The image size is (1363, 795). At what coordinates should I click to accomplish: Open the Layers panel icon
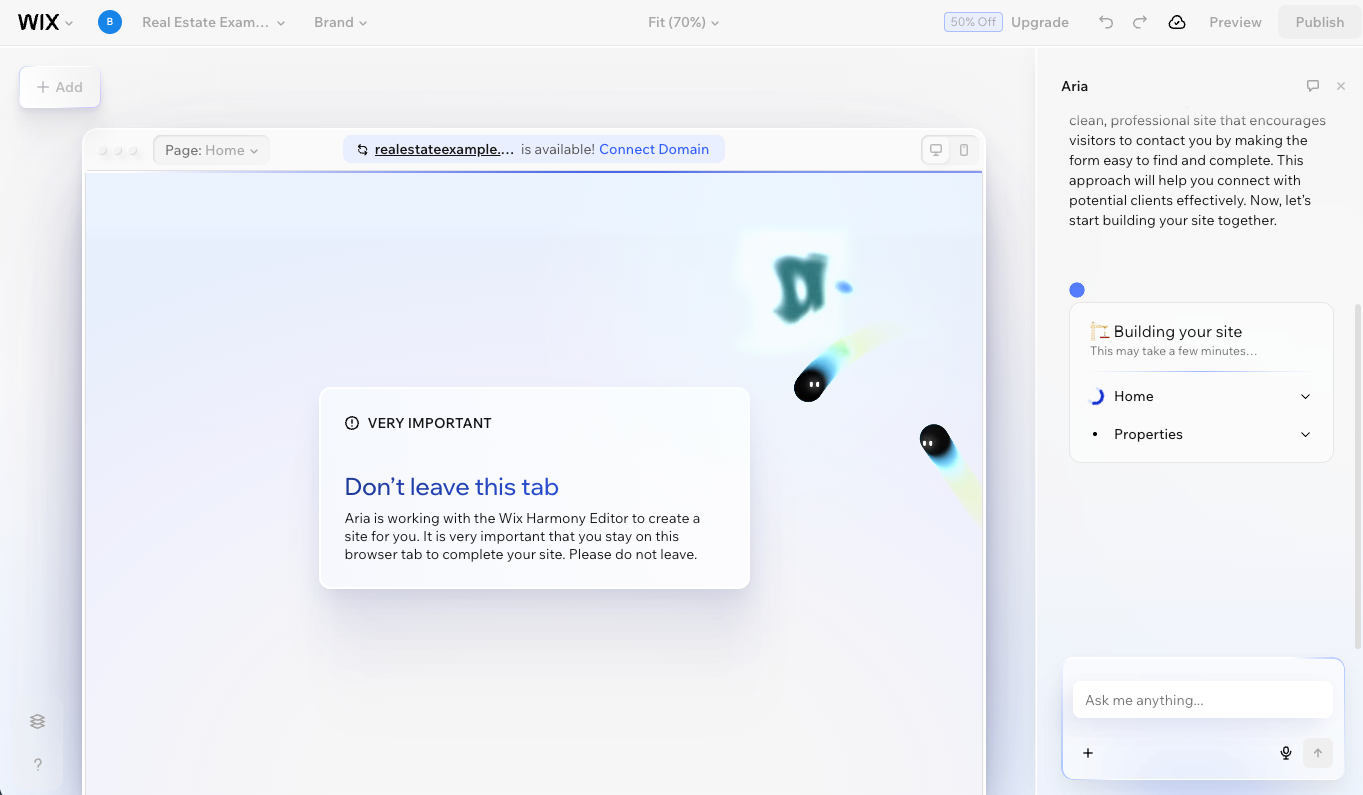[x=38, y=721]
